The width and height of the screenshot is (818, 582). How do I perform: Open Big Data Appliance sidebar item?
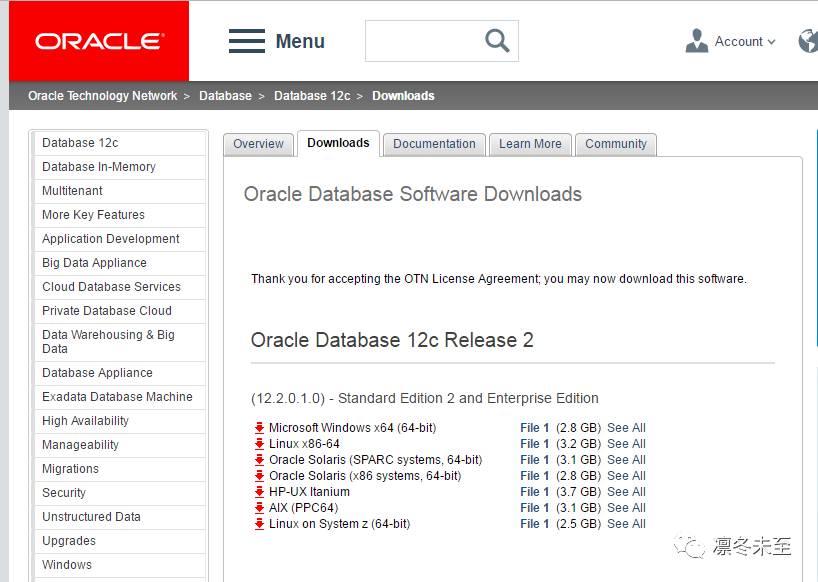(x=120, y=263)
